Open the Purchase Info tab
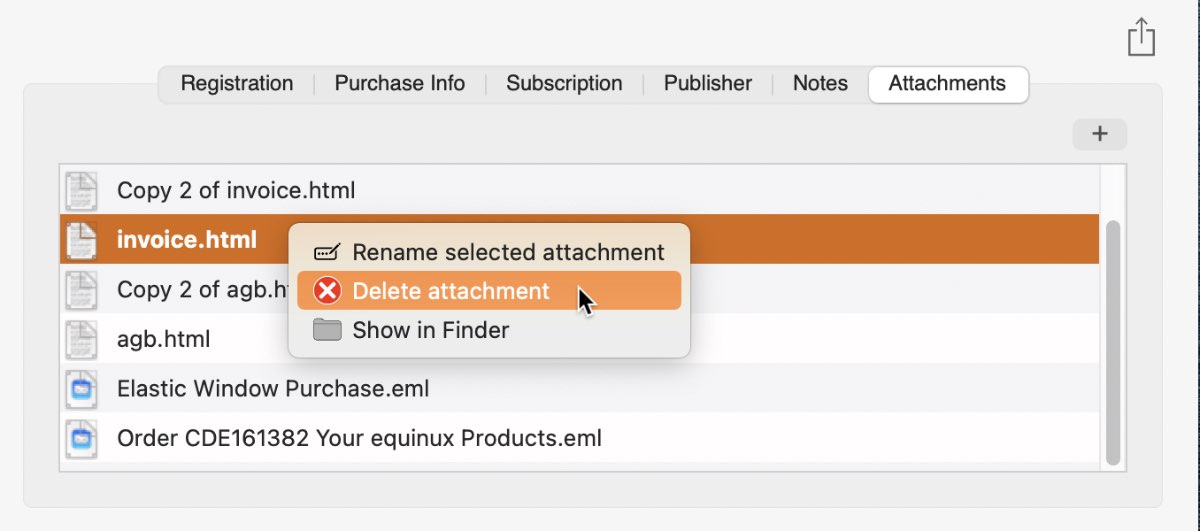 [400, 84]
